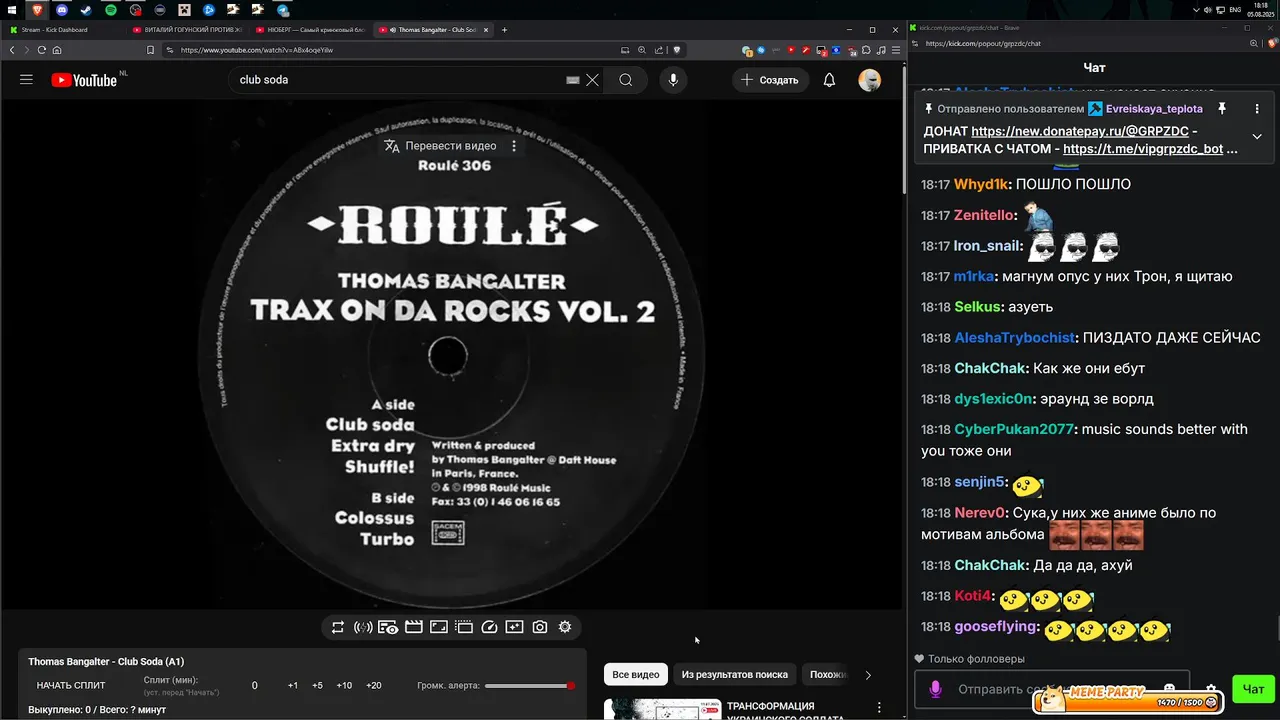Viewport: 1280px width, 720px height.
Task: Open the donatepay.ru donation link
Action: tap(1080, 131)
